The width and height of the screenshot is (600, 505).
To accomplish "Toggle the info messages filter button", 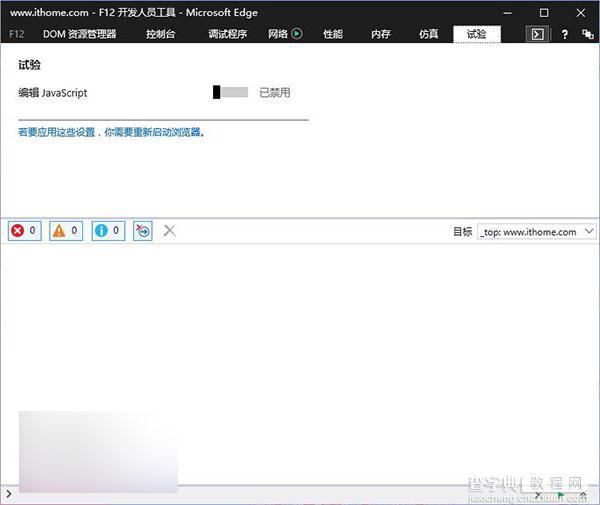I will coord(108,230).
